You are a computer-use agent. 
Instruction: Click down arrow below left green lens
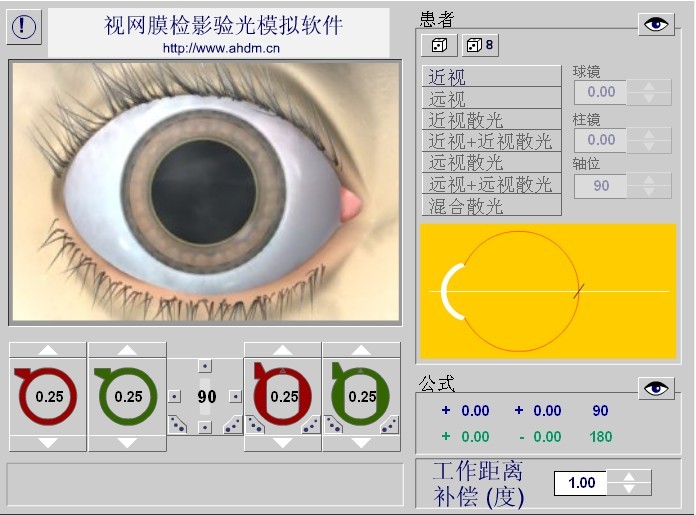pyautogui.click(x=127, y=443)
